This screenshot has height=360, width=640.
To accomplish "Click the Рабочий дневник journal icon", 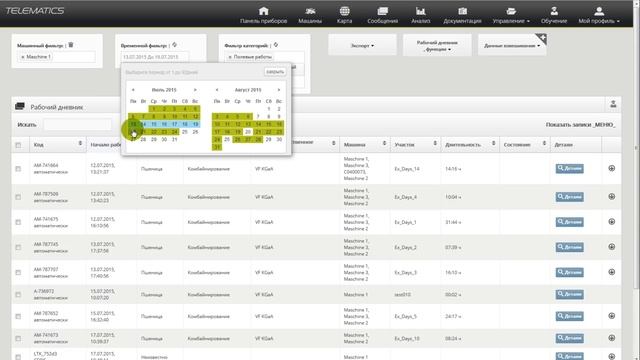I will coord(20,107).
